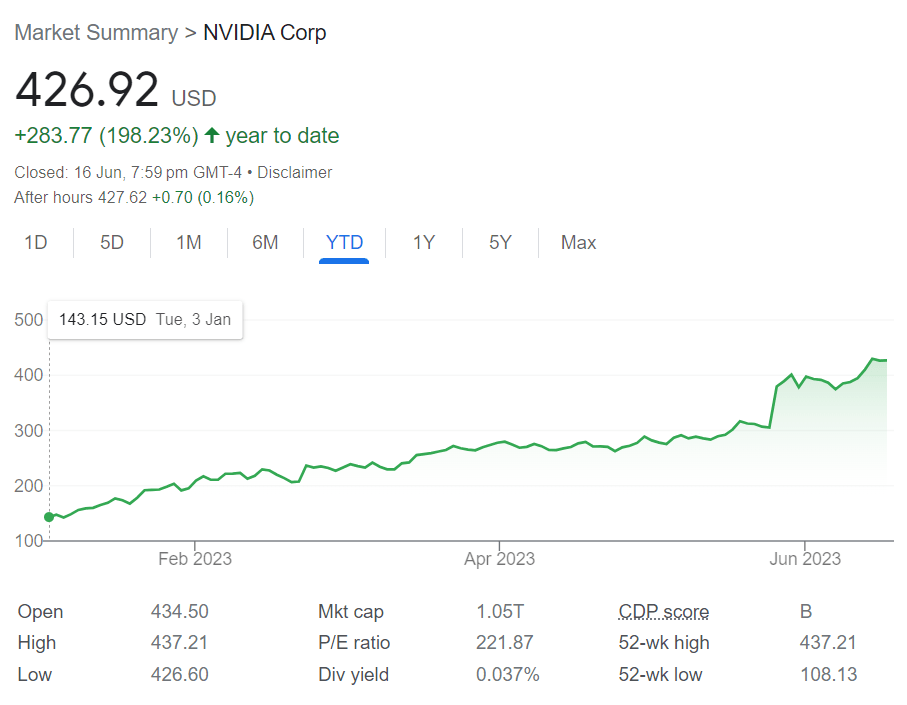Open the Disclaimer link

(294, 173)
